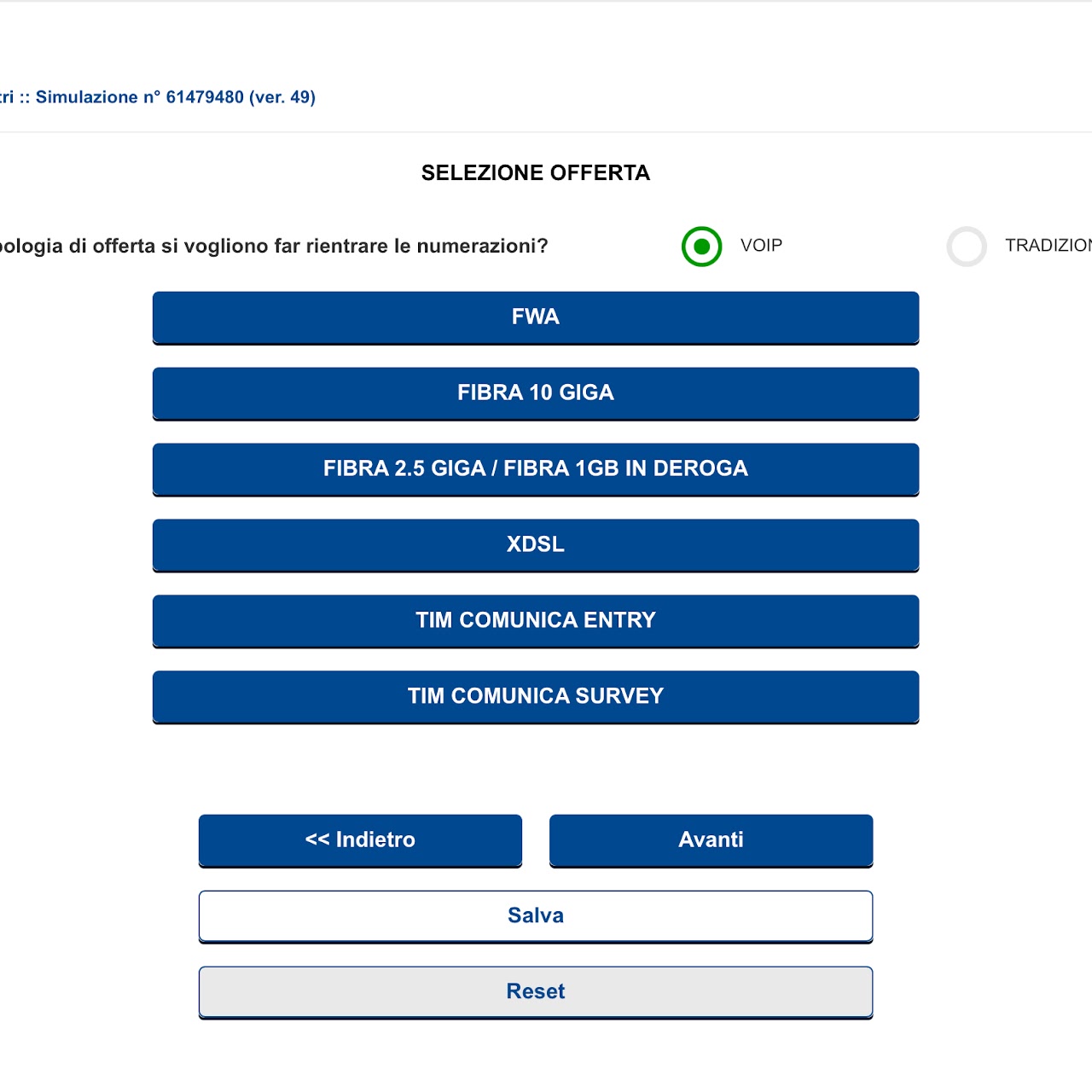Click the horizontal divider under the header
The image size is (1092, 1092).
(546, 132)
